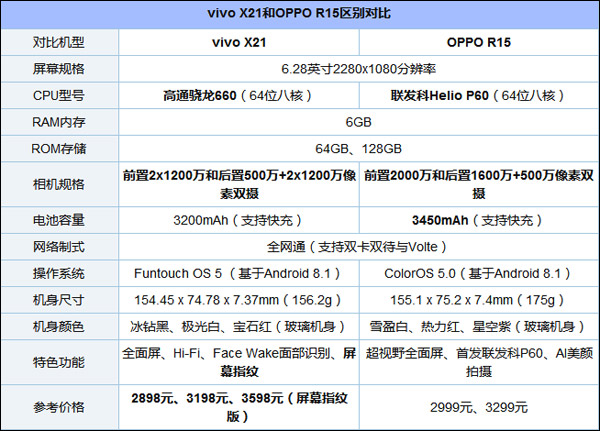Click the '3200mAh（支持快充）' cell
The image size is (600, 431).
point(239,220)
